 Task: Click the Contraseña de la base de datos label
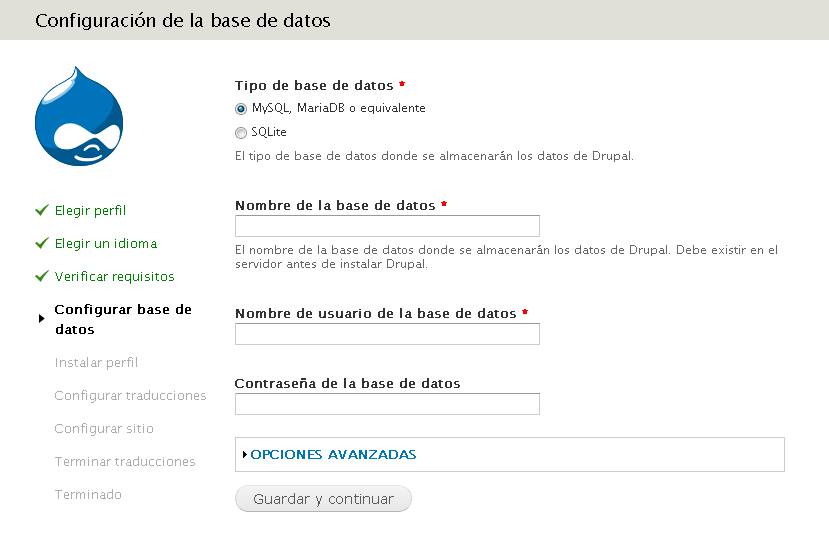point(347,383)
